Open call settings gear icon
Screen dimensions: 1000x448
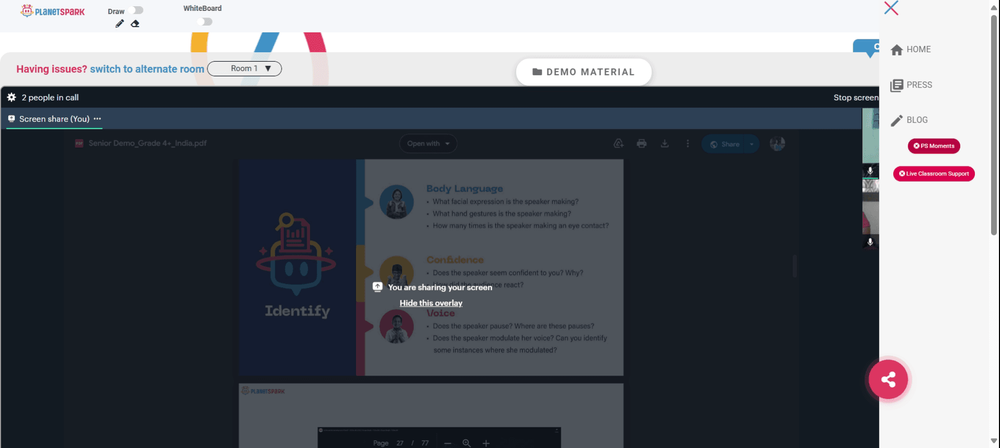point(11,98)
